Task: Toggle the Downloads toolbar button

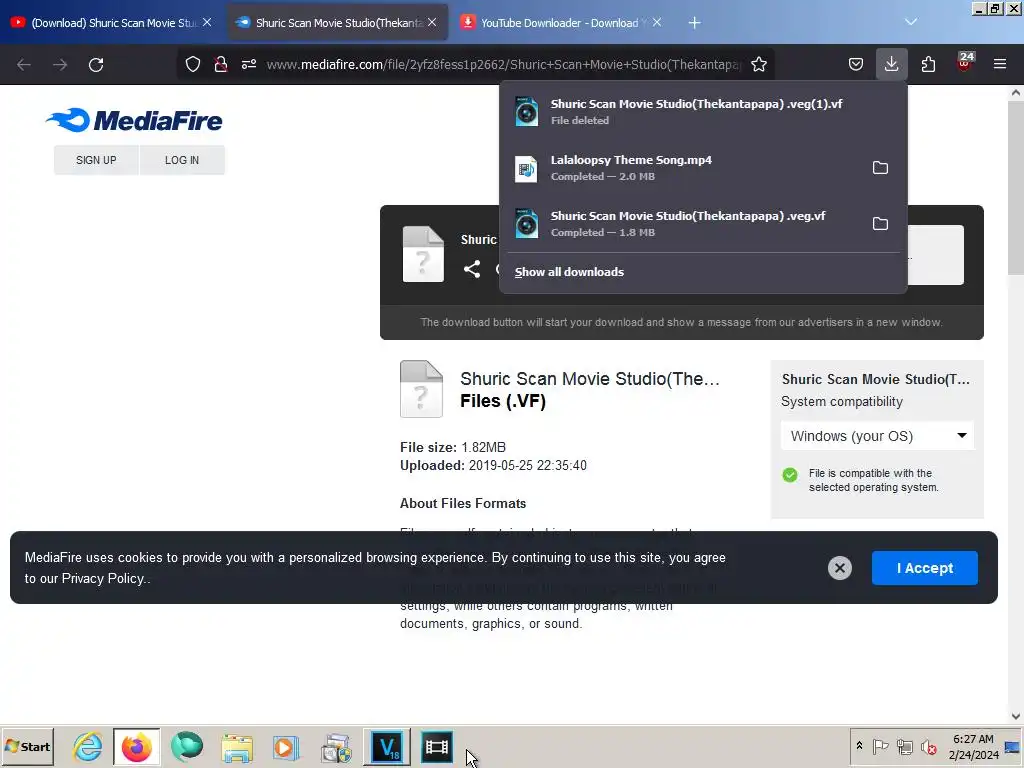Action: 891,64
